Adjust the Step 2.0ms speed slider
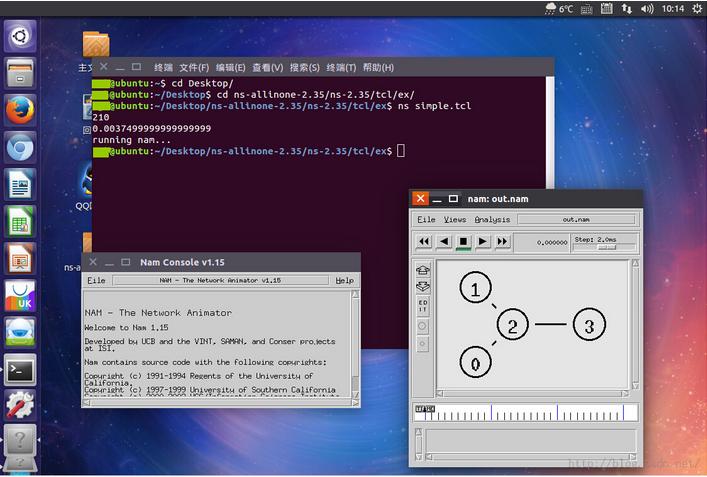The width and height of the screenshot is (707, 477). click(x=604, y=246)
